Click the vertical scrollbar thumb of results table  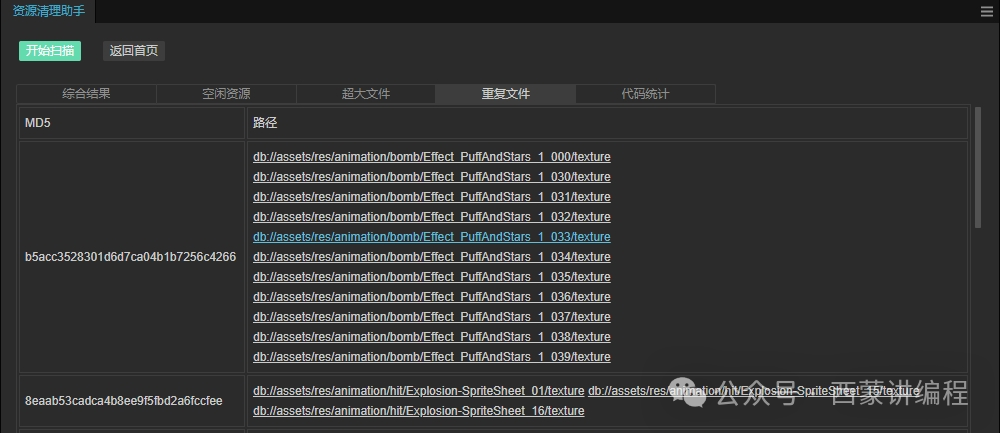[978, 167]
